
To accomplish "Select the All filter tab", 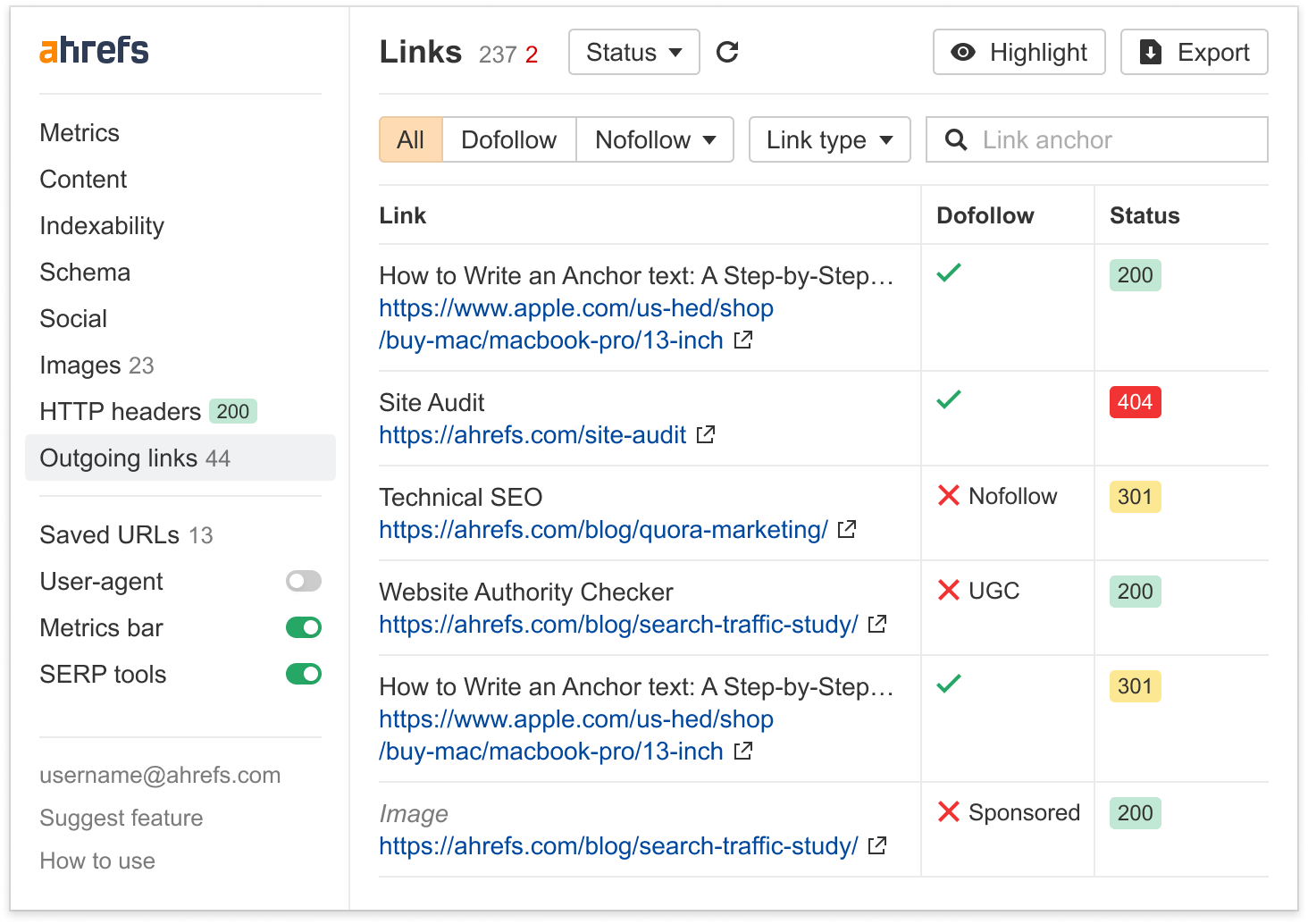I will pyautogui.click(x=411, y=139).
